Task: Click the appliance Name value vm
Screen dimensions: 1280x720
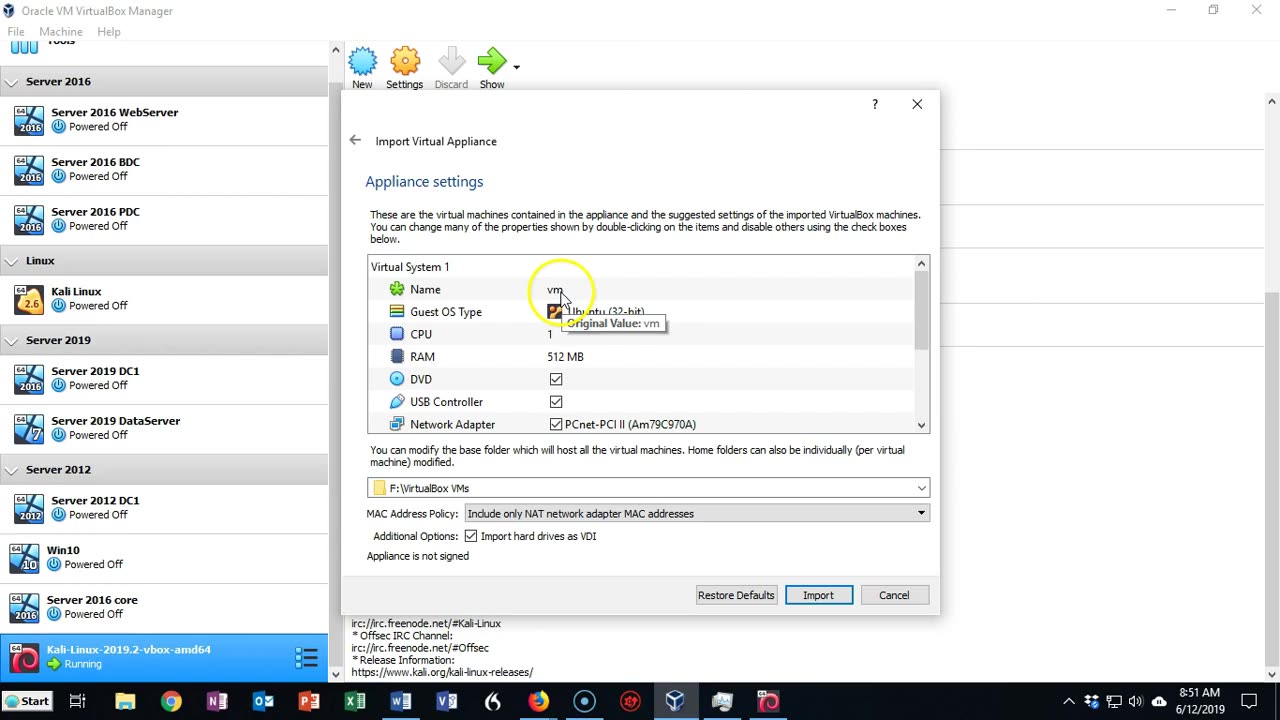Action: 554,290
